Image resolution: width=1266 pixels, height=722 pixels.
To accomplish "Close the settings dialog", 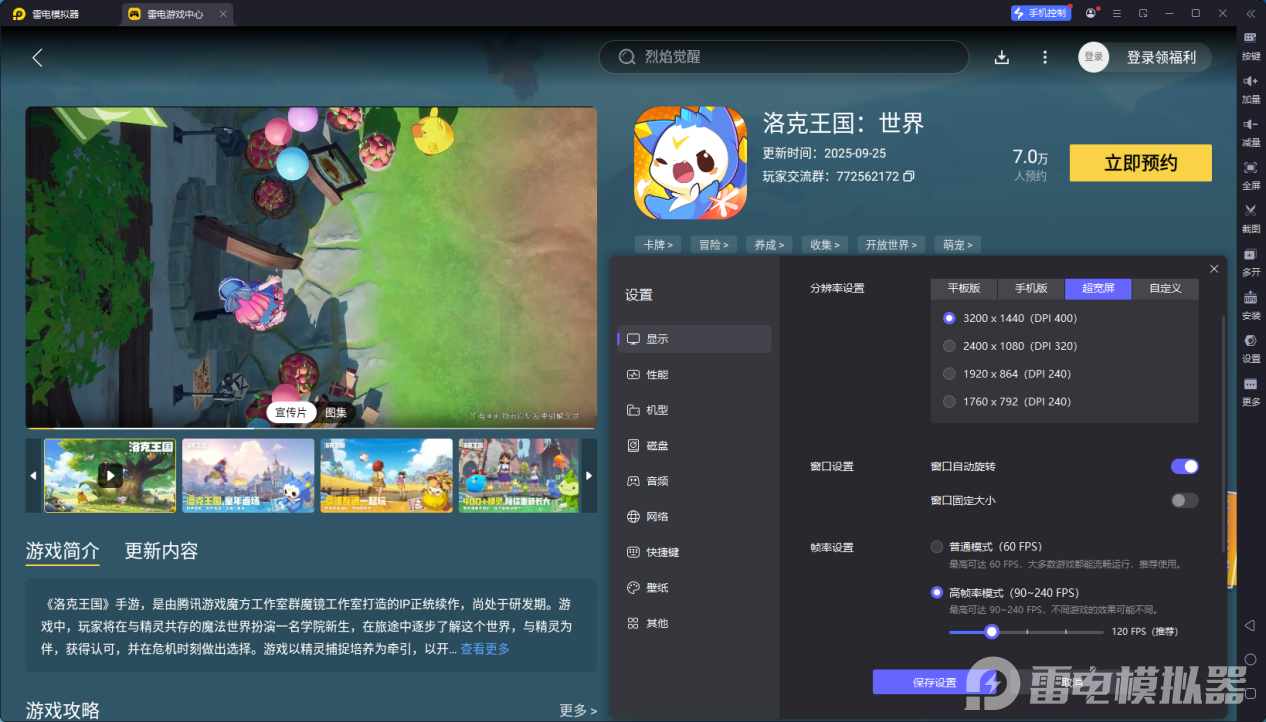I will (1214, 269).
